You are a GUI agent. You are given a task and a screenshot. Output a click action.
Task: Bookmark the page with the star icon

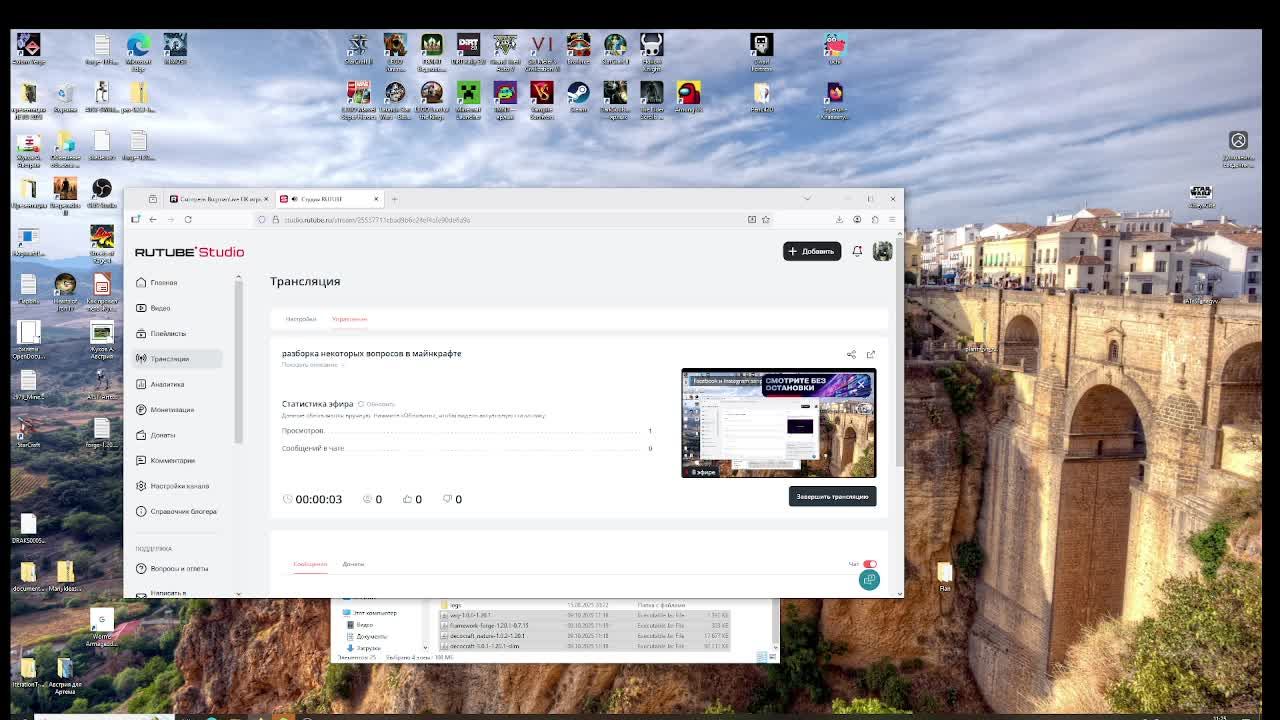(x=766, y=220)
